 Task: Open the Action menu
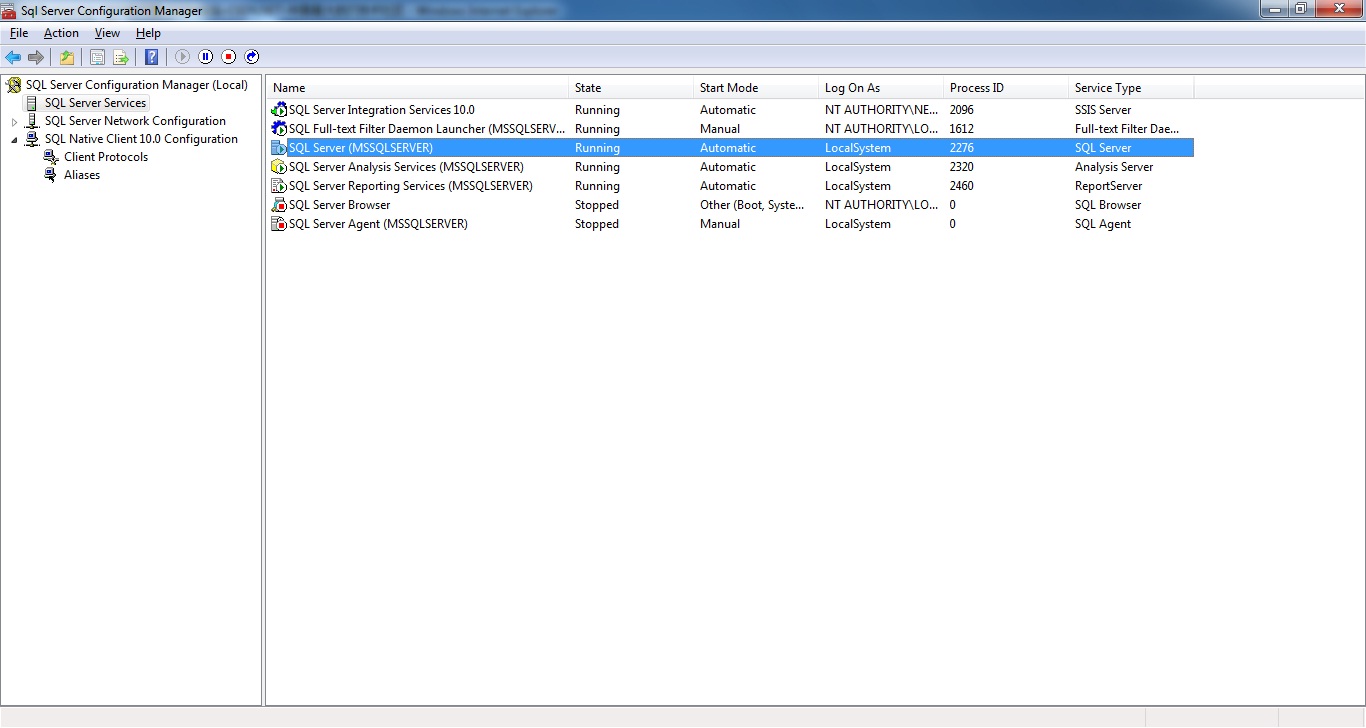pyautogui.click(x=61, y=33)
